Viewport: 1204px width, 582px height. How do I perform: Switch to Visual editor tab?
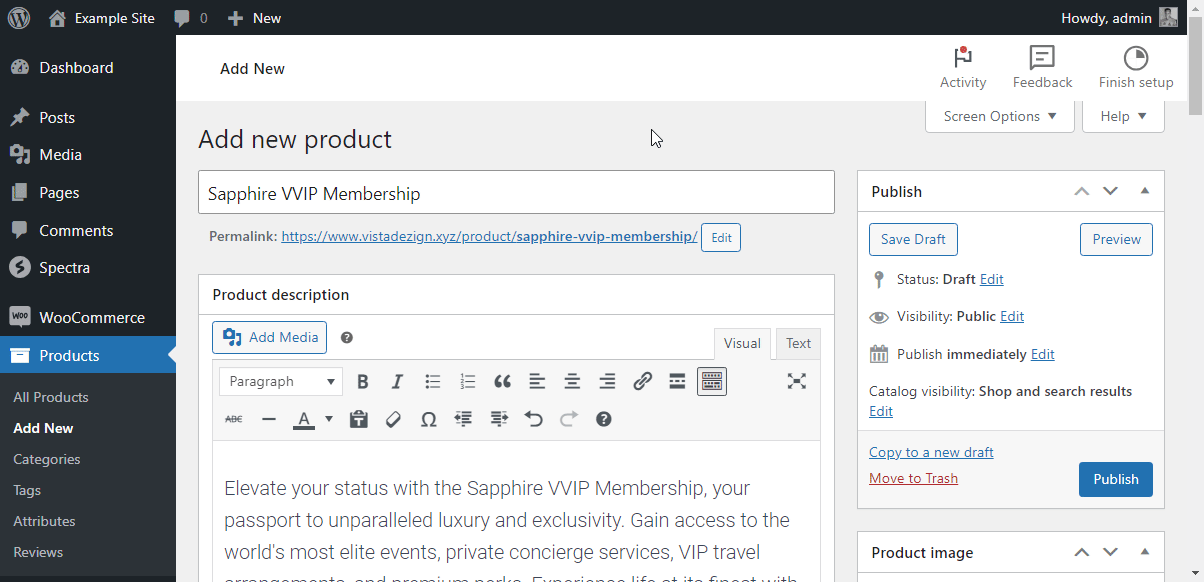tap(742, 344)
